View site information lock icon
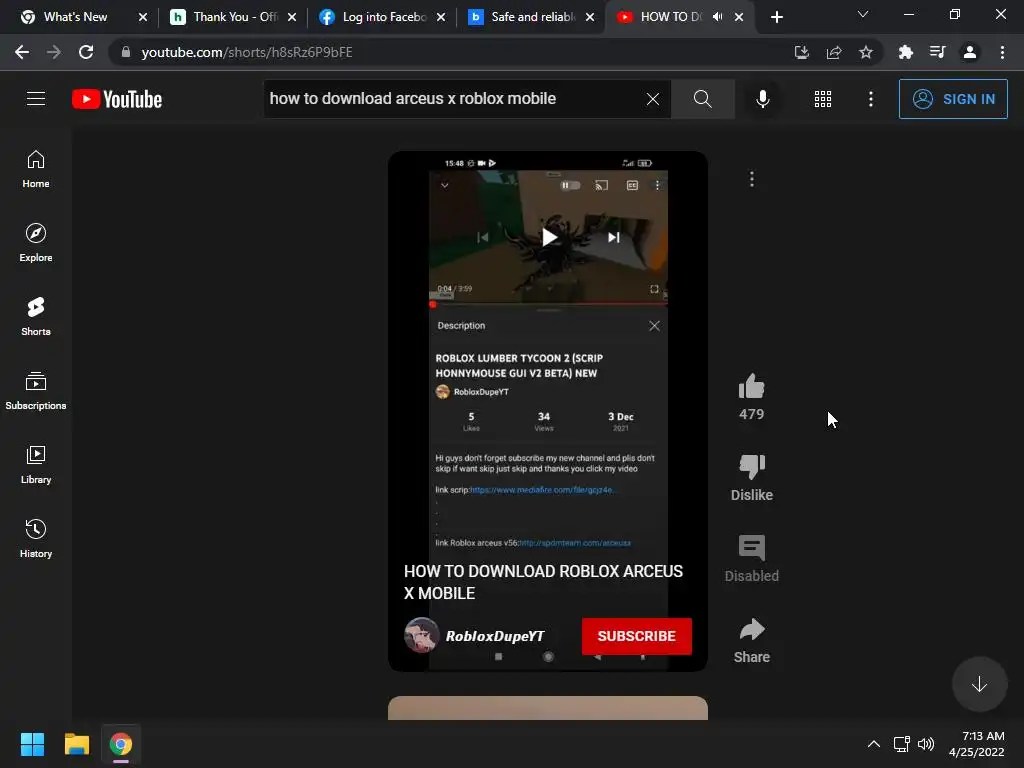 click(126, 52)
